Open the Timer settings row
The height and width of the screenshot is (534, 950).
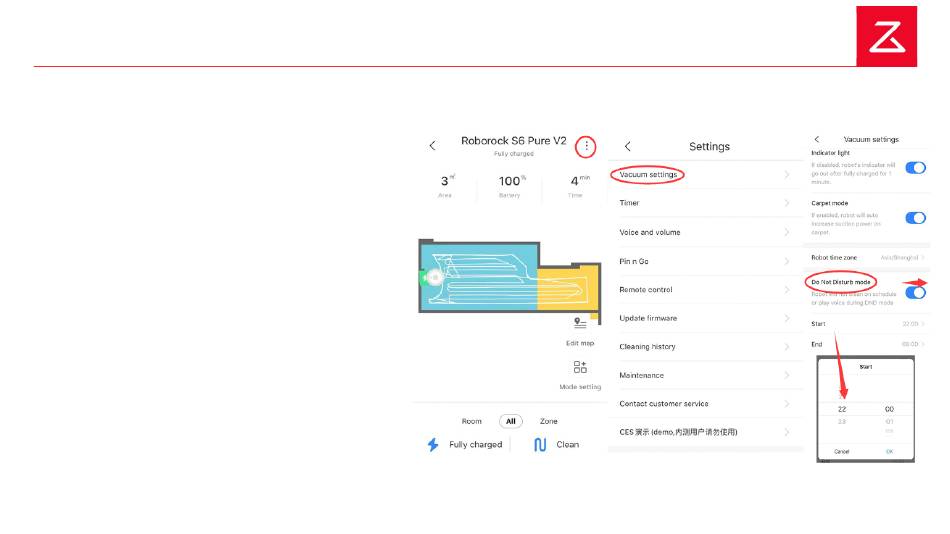[x=705, y=203]
